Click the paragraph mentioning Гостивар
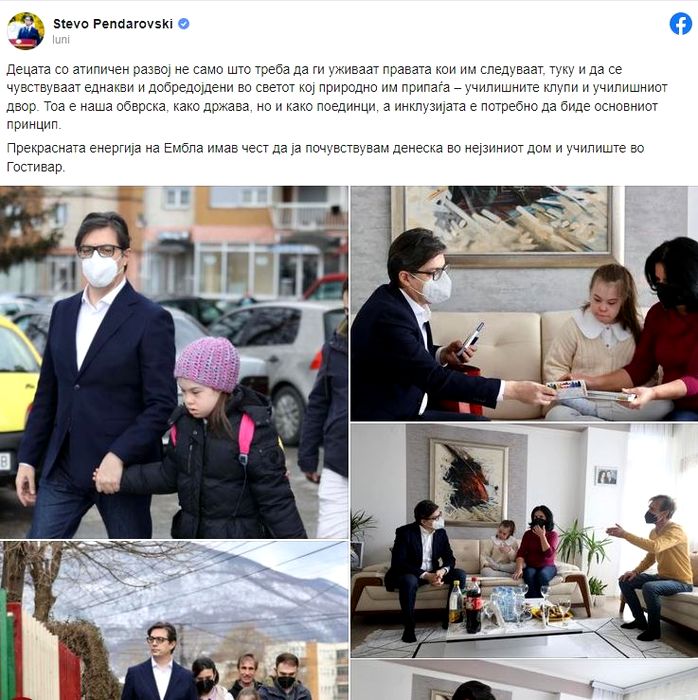Image resolution: width=698 pixels, height=700 pixels. click(x=325, y=158)
